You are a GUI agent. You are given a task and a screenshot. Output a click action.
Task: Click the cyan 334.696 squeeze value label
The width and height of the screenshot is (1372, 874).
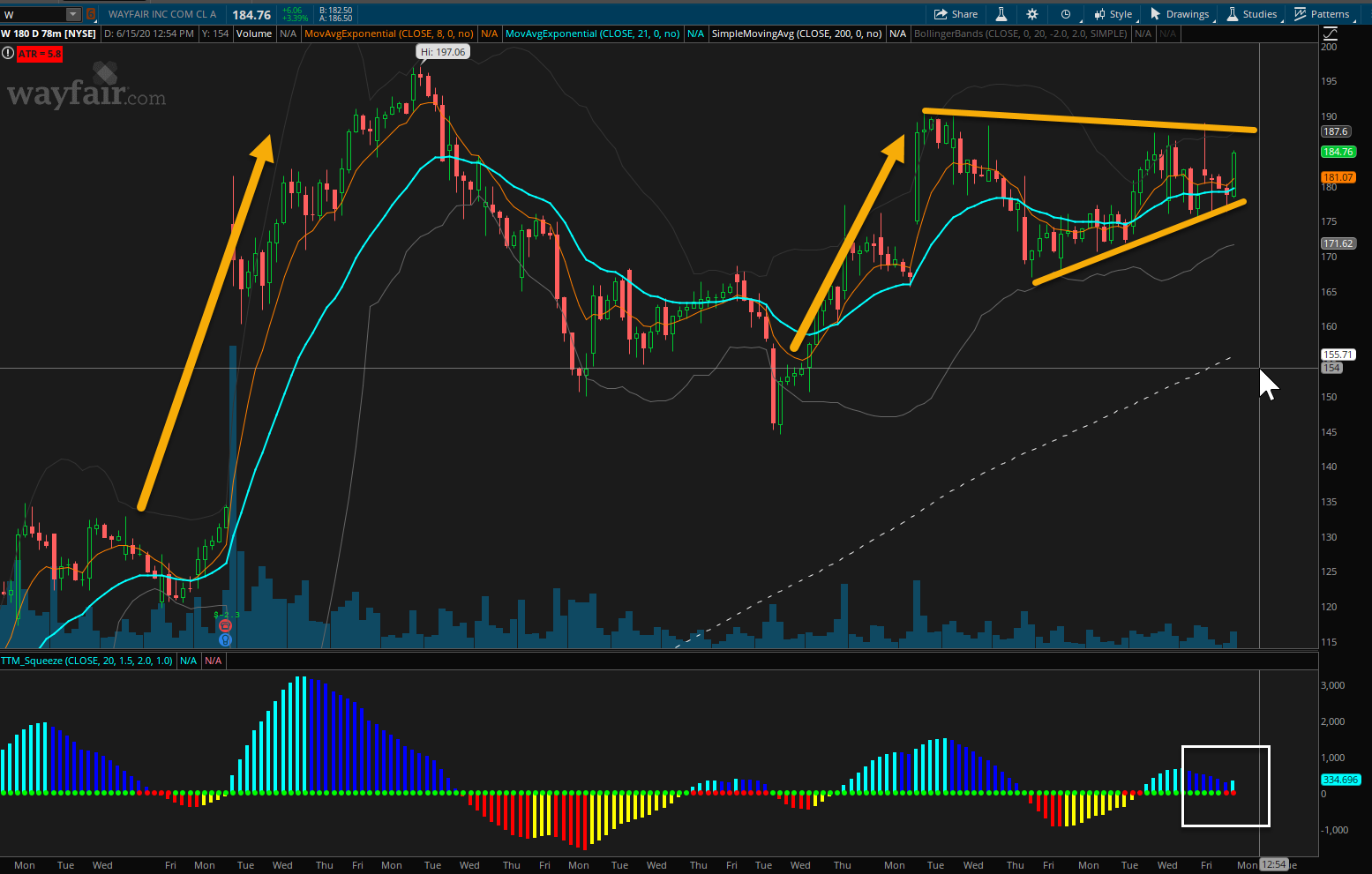click(x=1340, y=780)
